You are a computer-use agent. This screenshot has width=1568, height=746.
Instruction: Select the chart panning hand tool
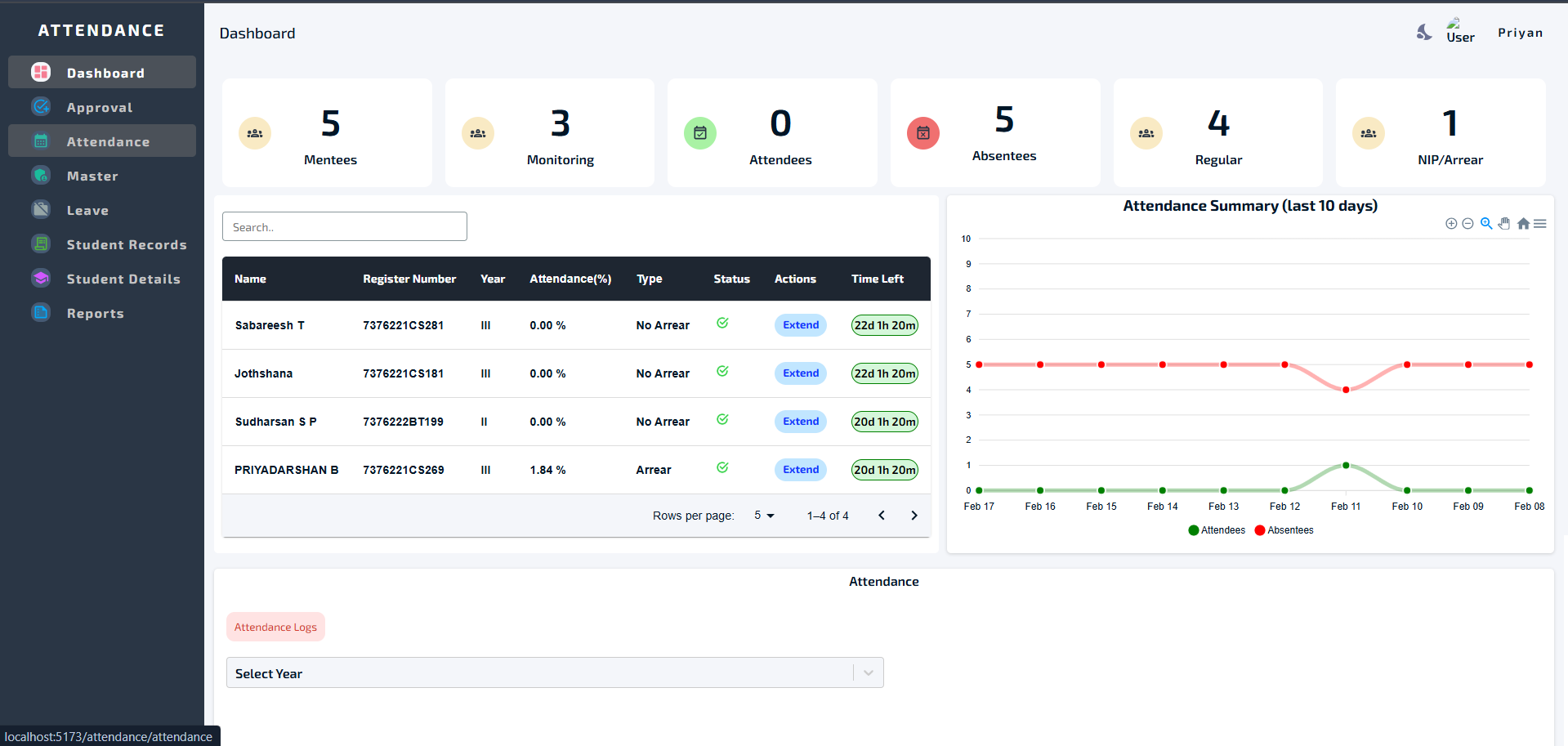[1504, 223]
